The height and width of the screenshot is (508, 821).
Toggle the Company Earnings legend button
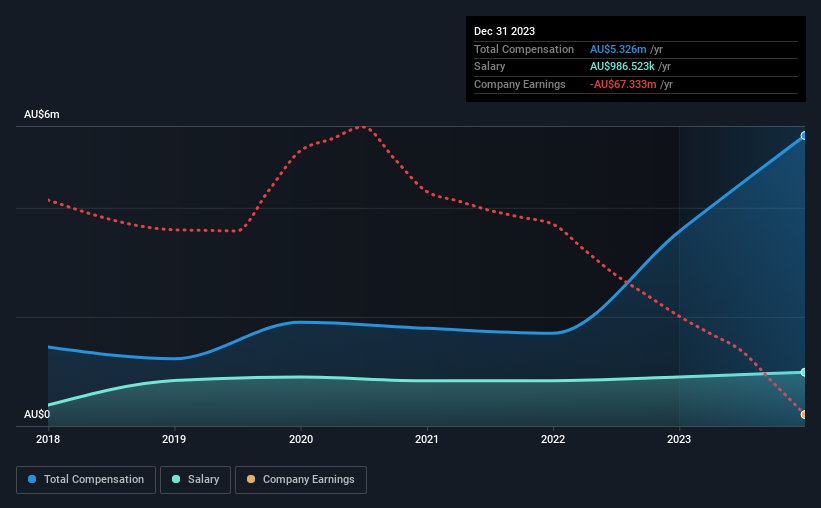point(301,480)
